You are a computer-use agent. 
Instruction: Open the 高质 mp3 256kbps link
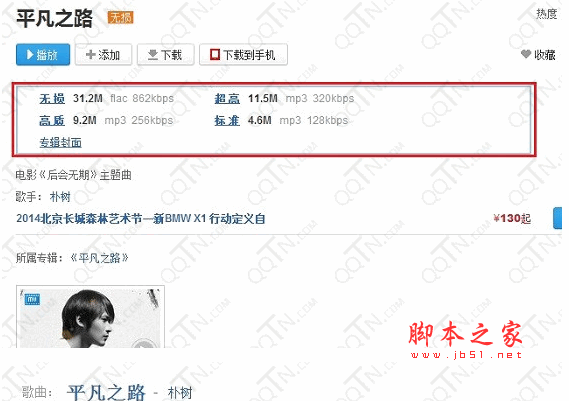[52, 120]
